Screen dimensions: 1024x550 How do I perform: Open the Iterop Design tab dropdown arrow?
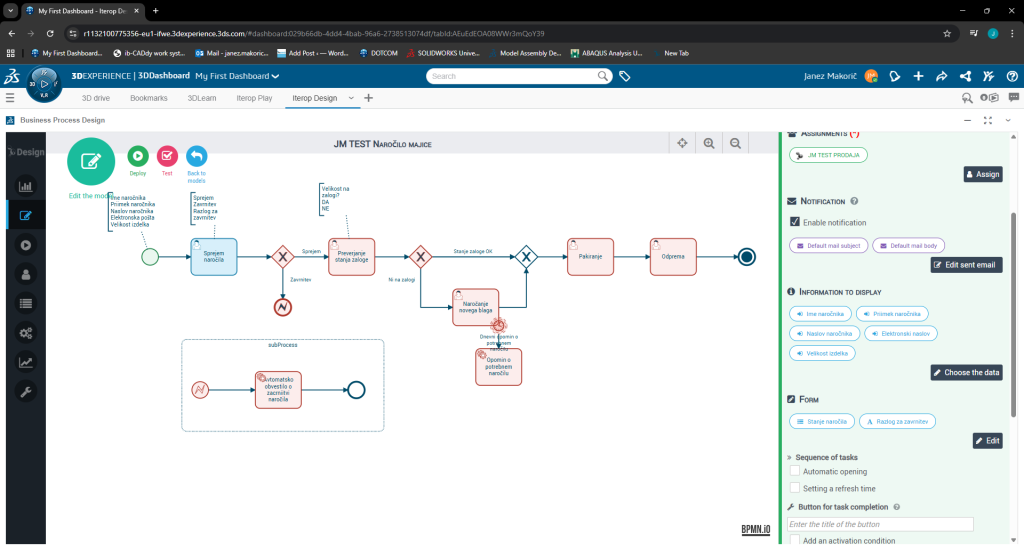click(350, 98)
